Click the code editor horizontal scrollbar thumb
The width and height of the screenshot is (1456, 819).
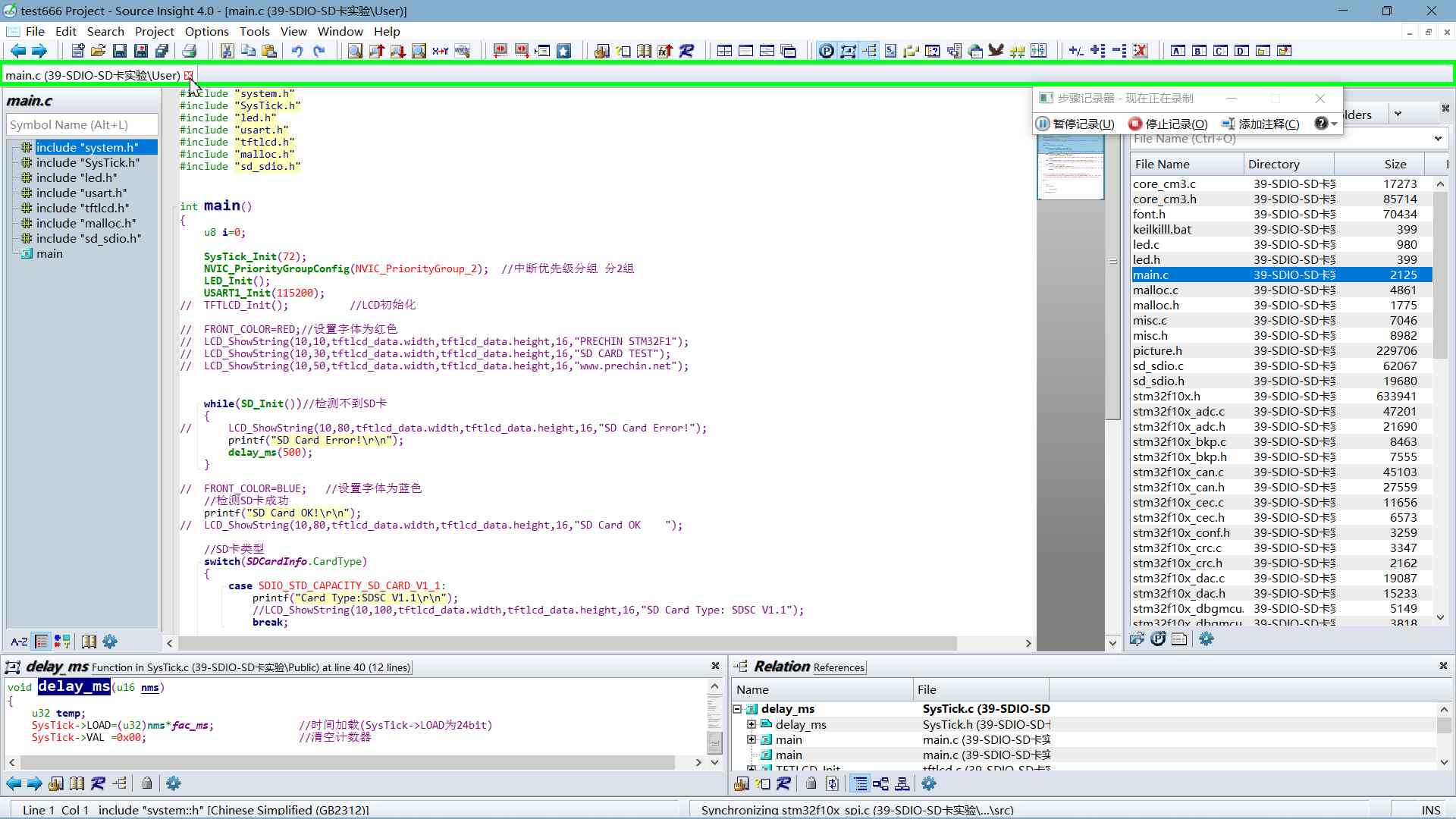click(x=567, y=643)
